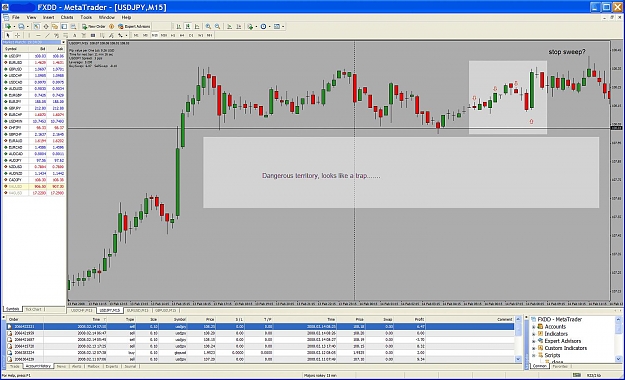
Task: Open the Charts menu
Action: pyautogui.click(x=67, y=18)
